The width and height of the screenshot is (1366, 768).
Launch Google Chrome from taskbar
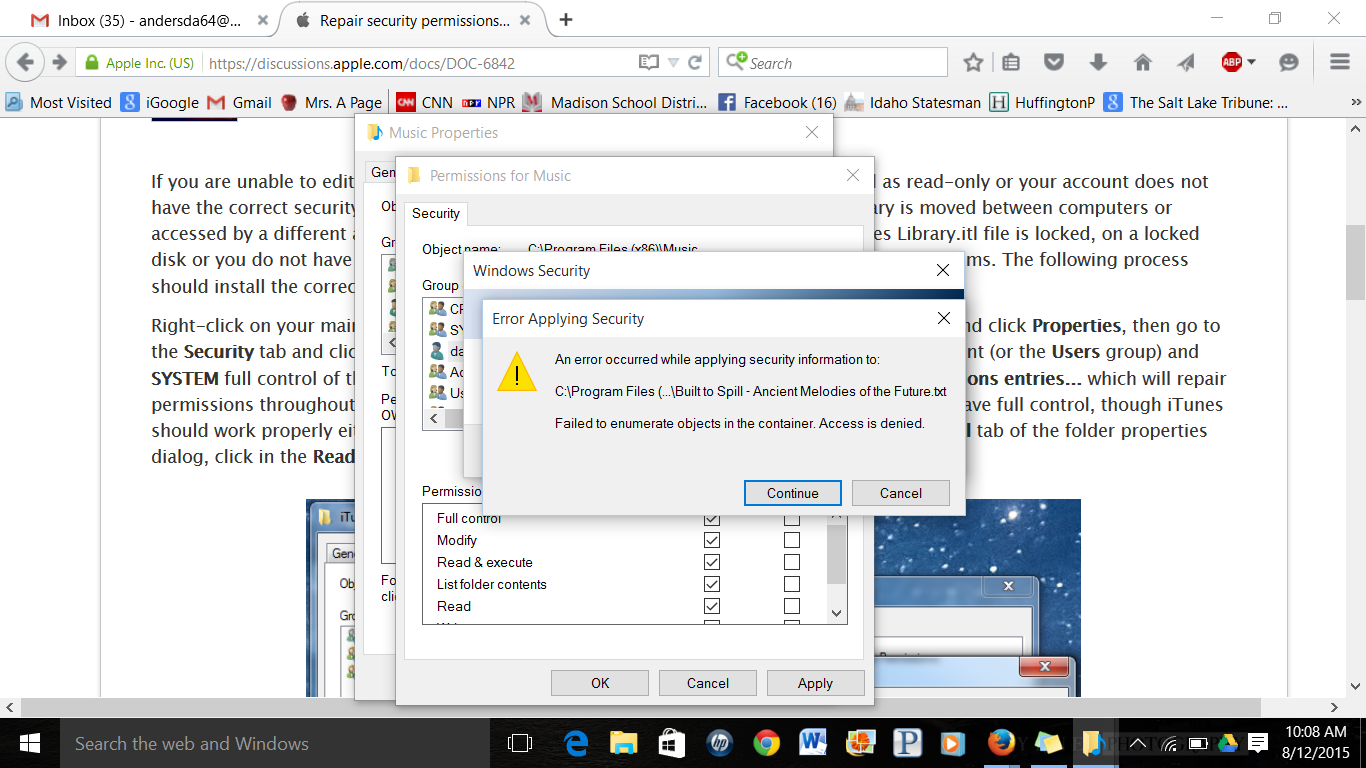point(767,743)
